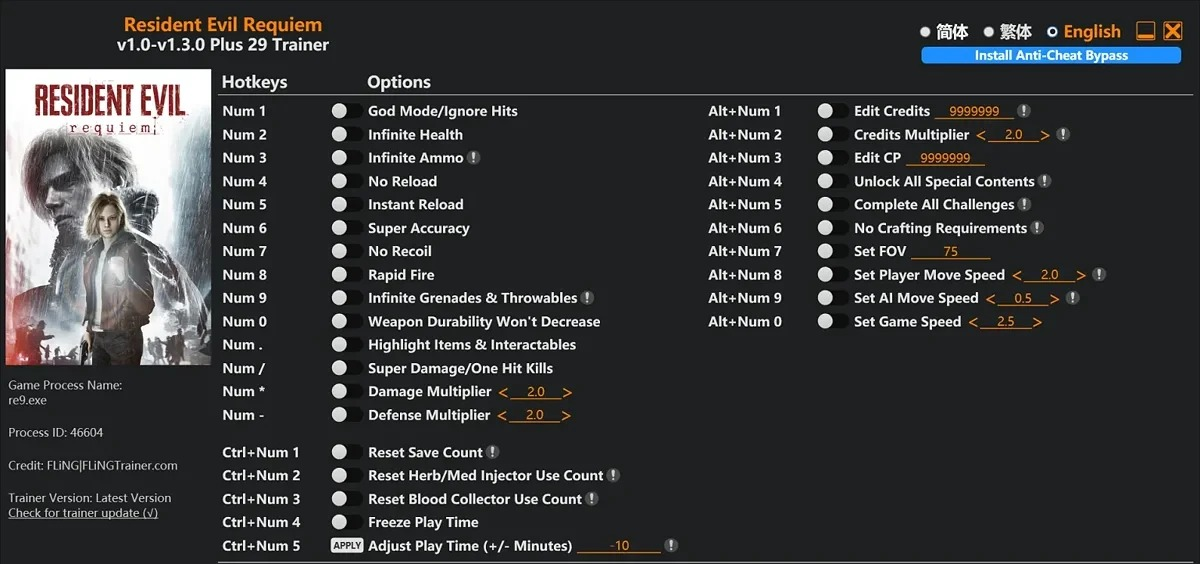
Task: Click info icon next to Reset Blood Collector Use Count
Action: click(x=592, y=499)
